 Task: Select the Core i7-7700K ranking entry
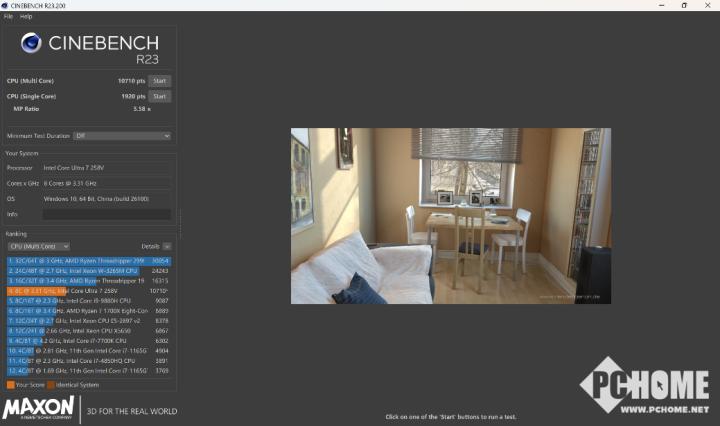[x=89, y=341]
